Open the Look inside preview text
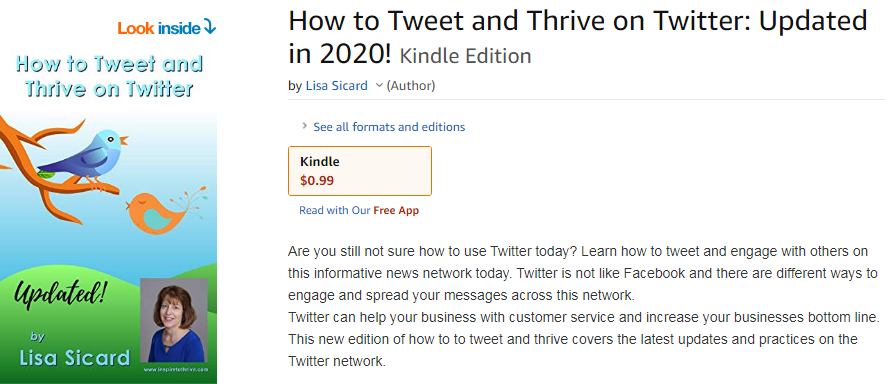The width and height of the screenshot is (887, 384). pyautogui.click(x=159, y=28)
